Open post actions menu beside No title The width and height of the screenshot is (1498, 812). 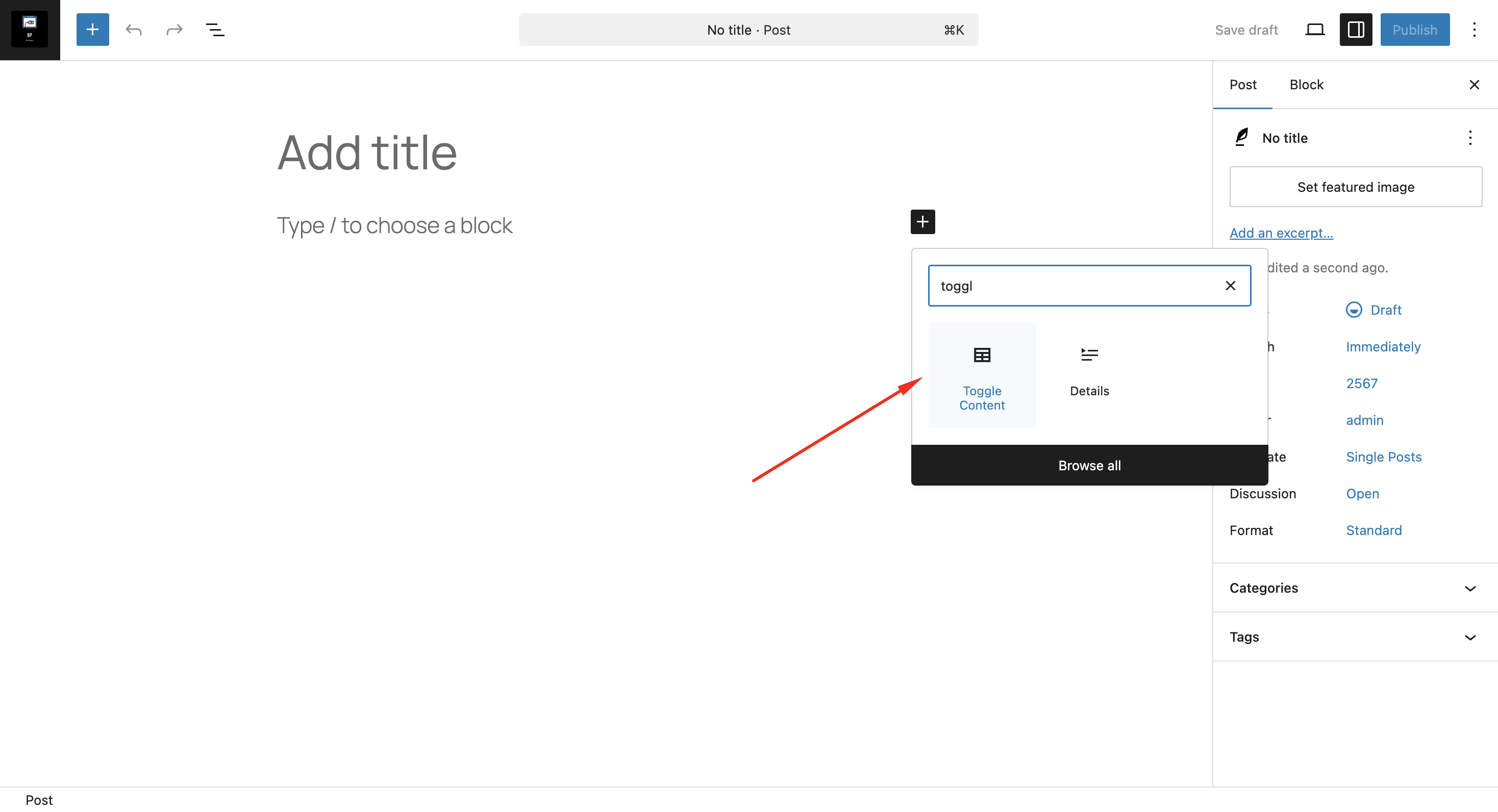click(1469, 138)
